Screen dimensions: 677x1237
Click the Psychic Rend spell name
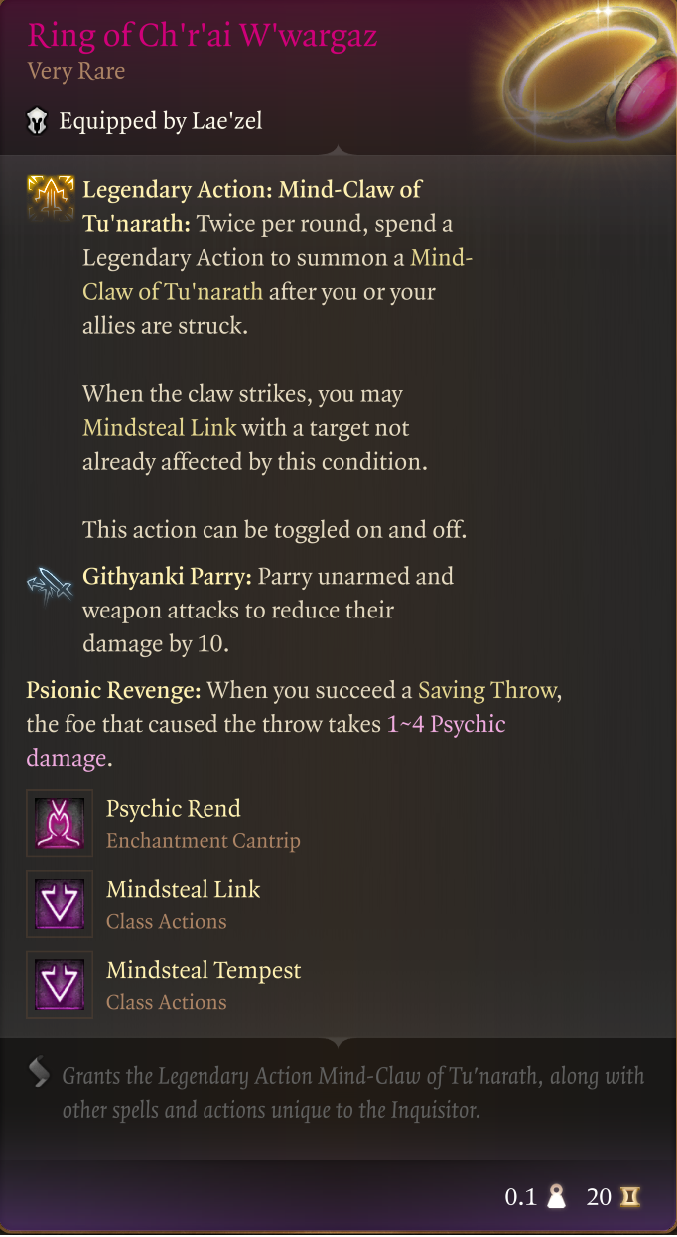click(173, 808)
